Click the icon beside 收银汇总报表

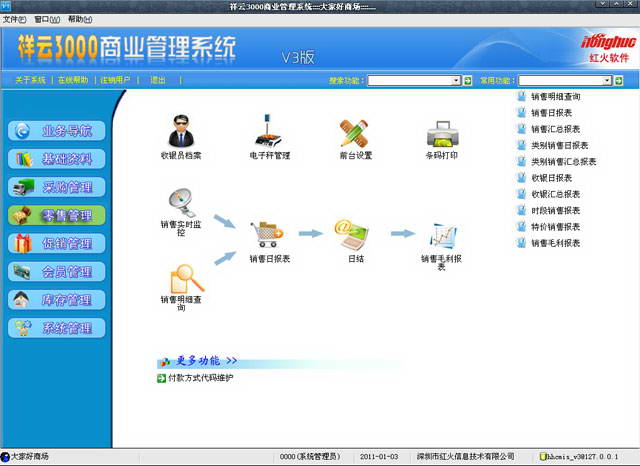521,194
